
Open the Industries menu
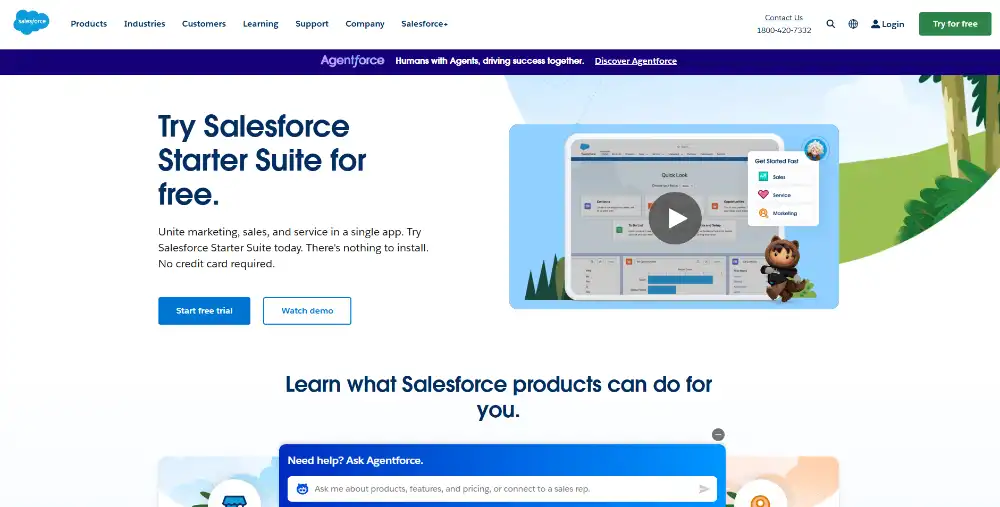(144, 24)
